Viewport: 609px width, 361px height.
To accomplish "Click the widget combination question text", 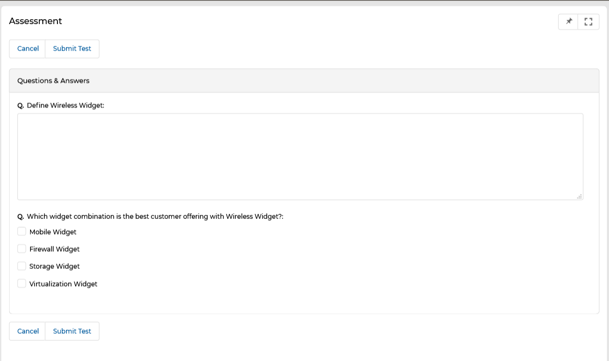I will pyautogui.click(x=155, y=216).
